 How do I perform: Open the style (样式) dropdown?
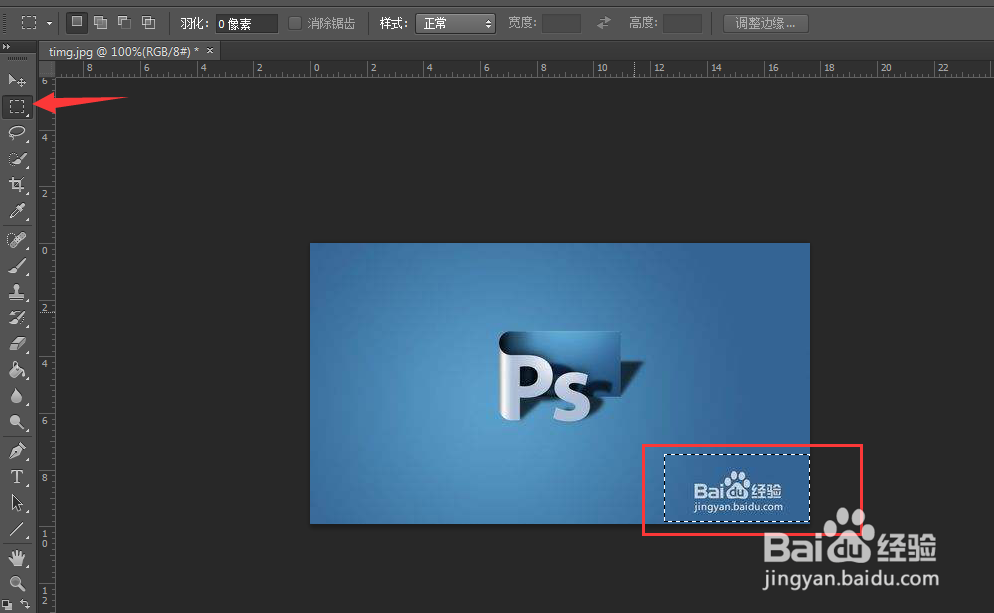[x=455, y=23]
